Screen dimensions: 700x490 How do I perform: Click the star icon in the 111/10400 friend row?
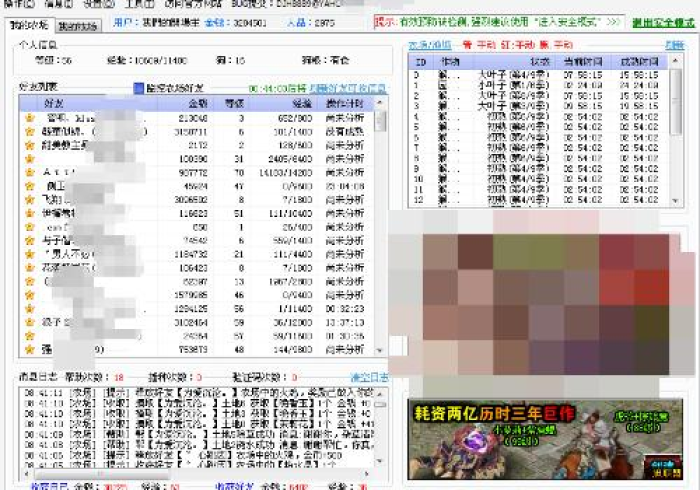click(30, 213)
